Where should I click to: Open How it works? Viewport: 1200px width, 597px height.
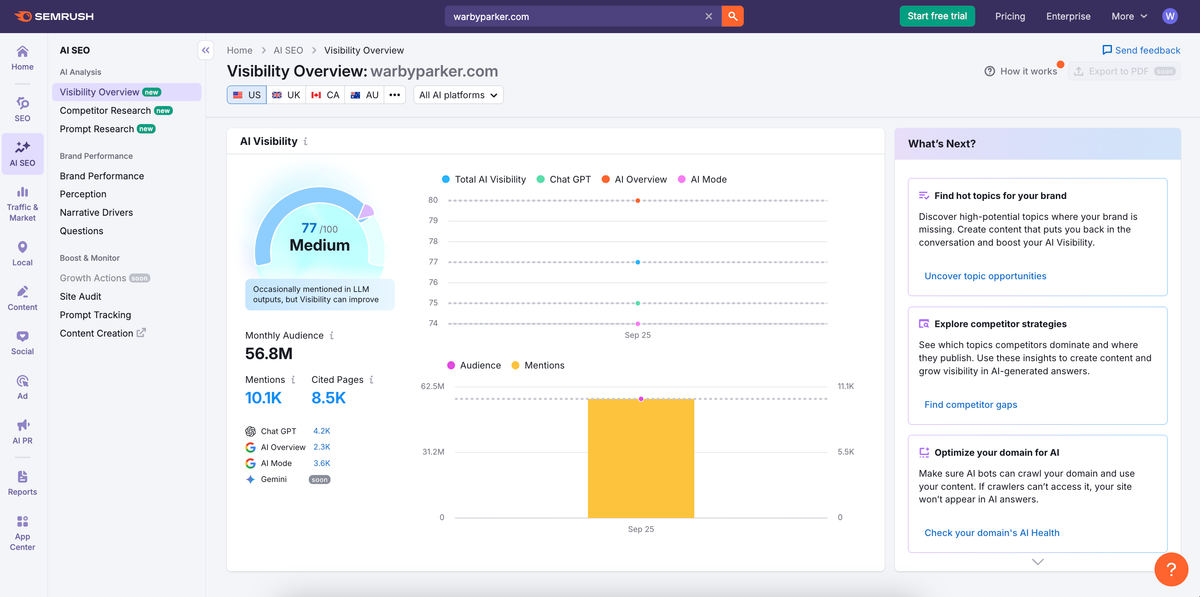point(1021,71)
